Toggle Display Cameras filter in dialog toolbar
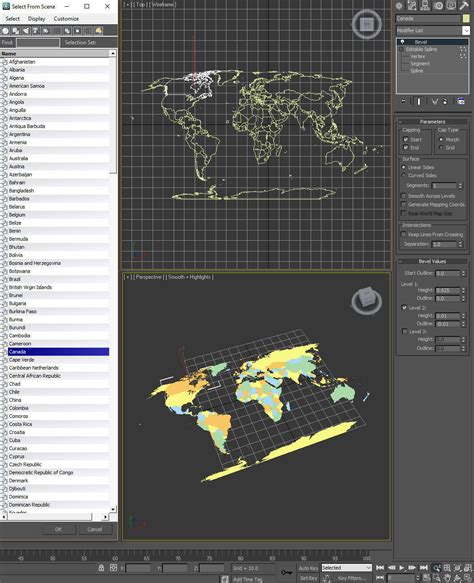Image resolution: width=474 pixels, height=583 pixels. tap(36, 31)
